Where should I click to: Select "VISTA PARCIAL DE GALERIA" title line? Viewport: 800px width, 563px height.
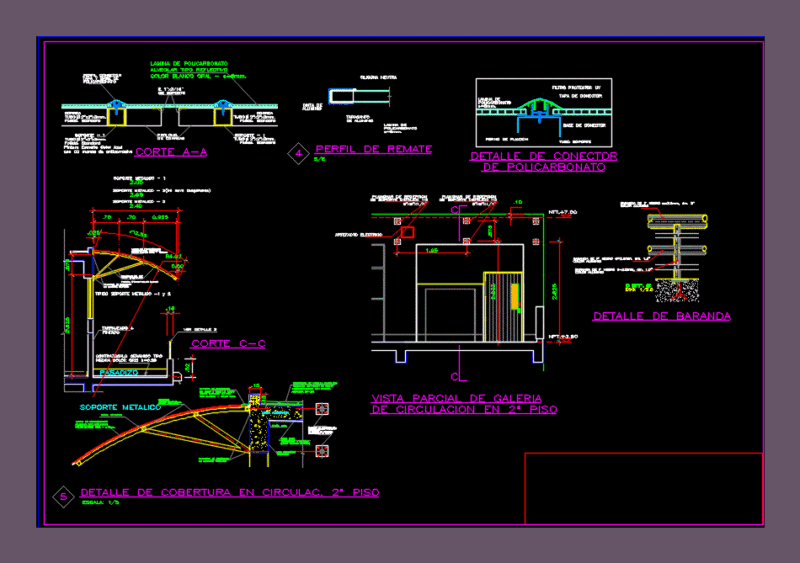456,398
